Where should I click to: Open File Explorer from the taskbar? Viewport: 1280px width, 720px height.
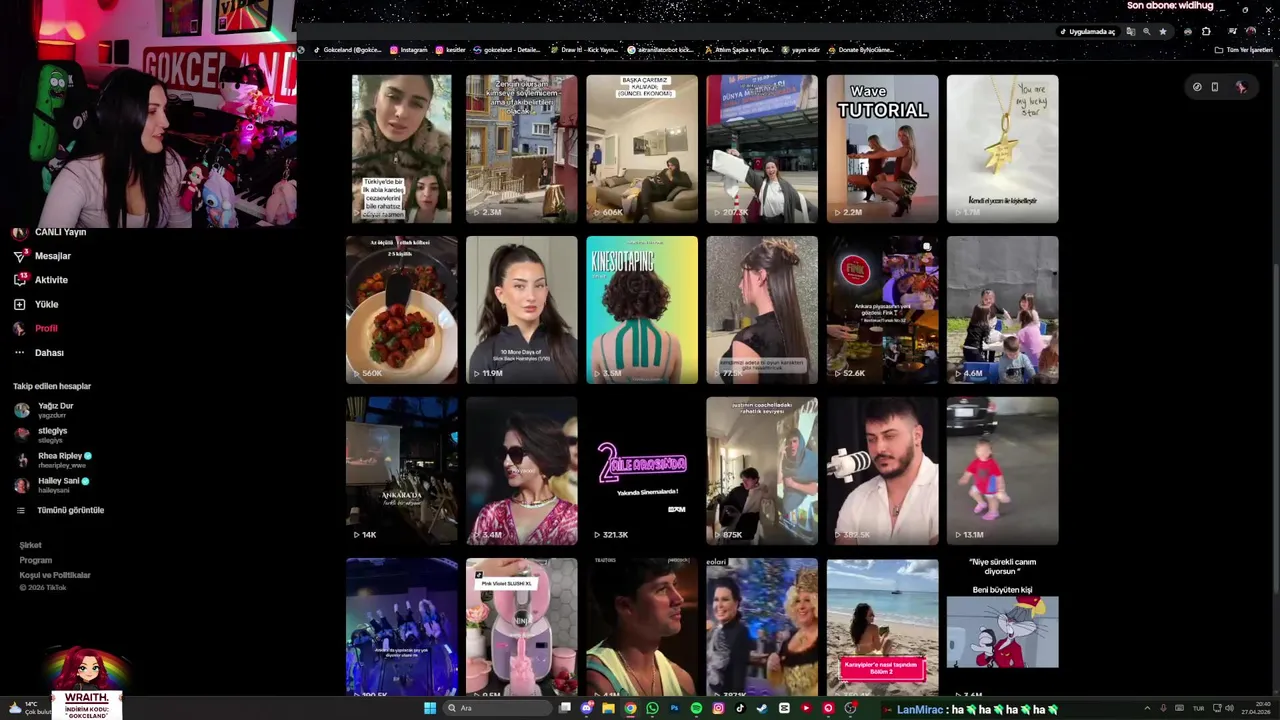tap(608, 708)
